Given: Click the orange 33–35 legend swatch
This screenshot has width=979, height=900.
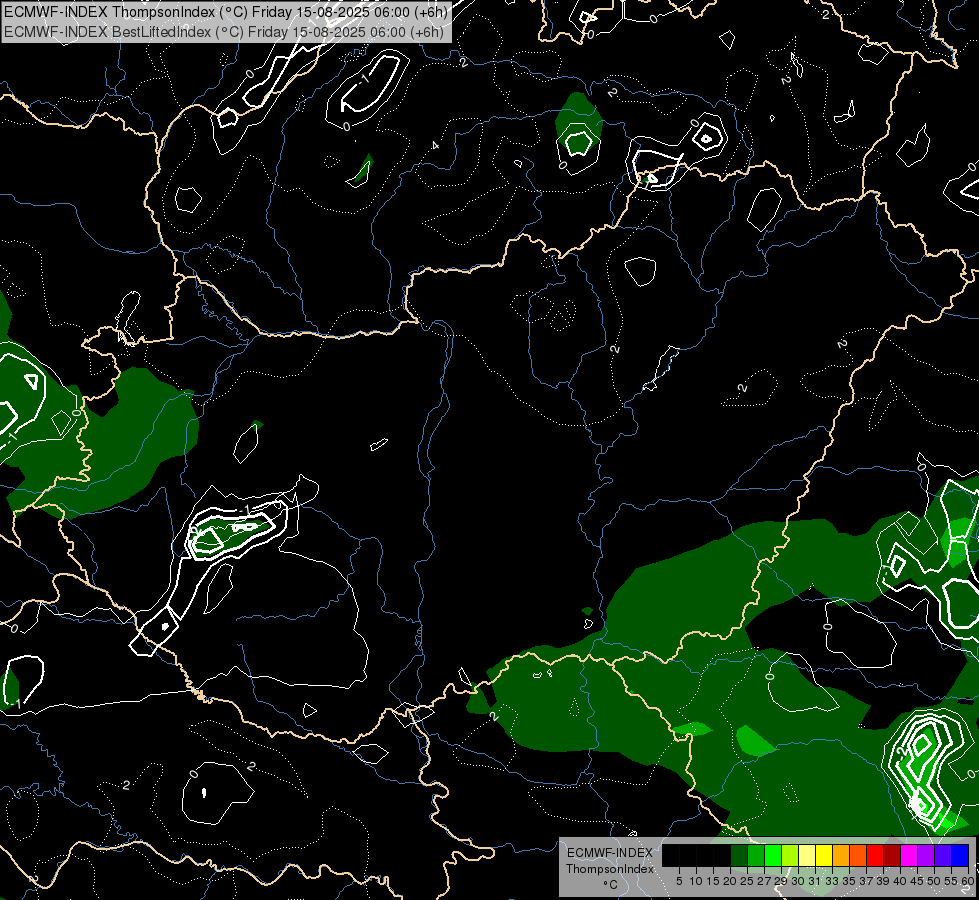Looking at the screenshot, I should coord(841,855).
